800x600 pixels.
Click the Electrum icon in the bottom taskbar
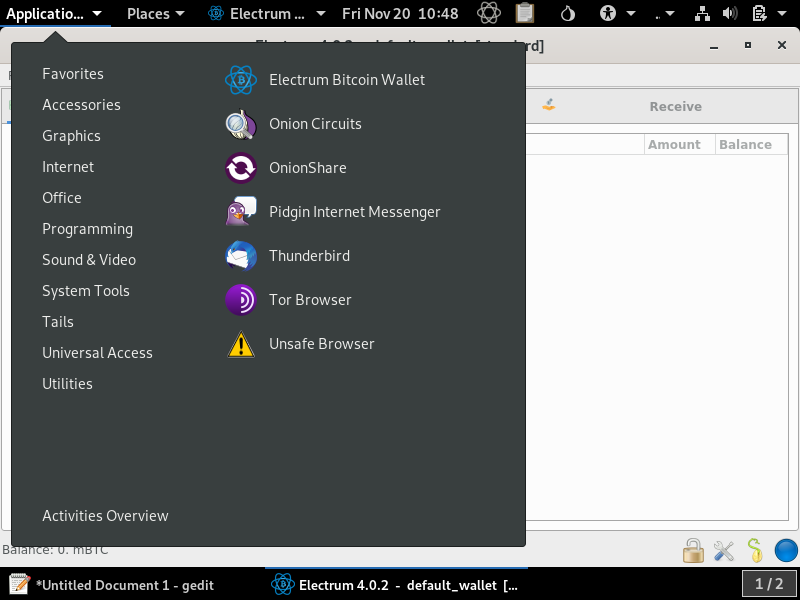pyautogui.click(x=283, y=585)
